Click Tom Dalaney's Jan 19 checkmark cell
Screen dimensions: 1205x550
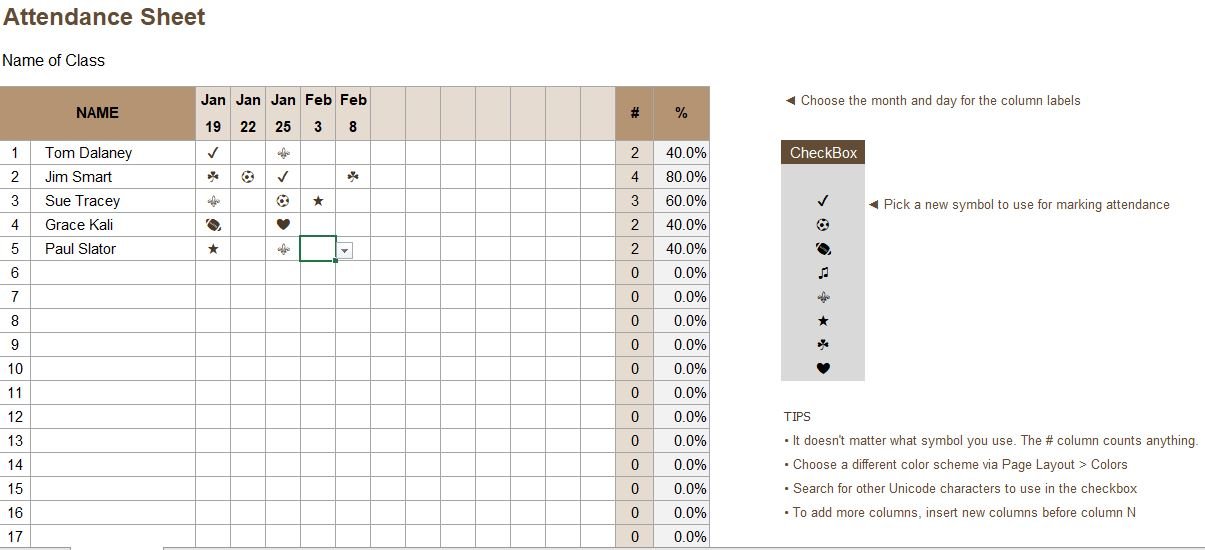pyautogui.click(x=213, y=153)
